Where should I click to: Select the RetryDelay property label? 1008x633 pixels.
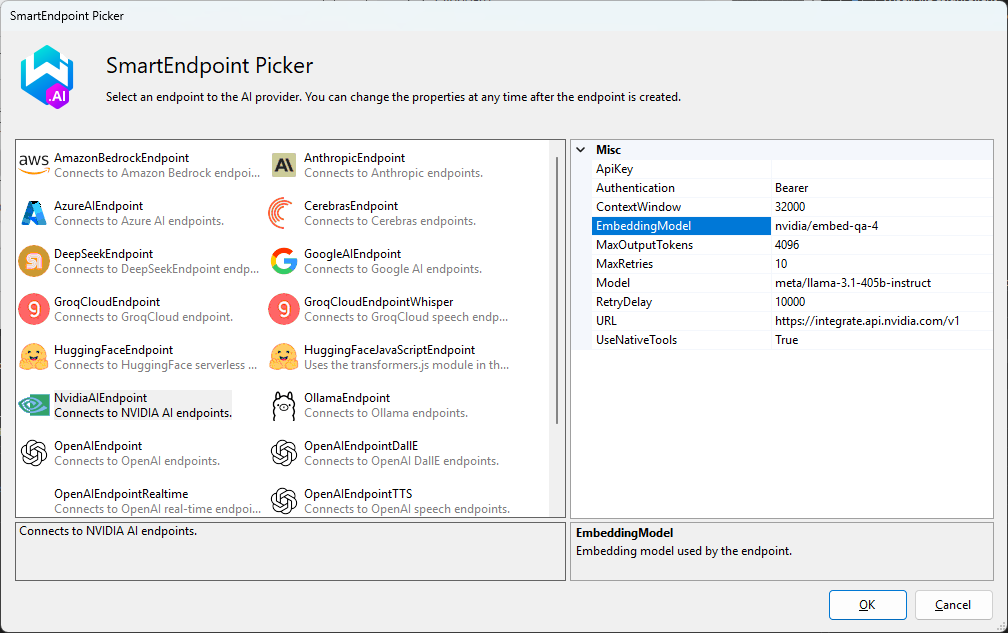coord(681,301)
